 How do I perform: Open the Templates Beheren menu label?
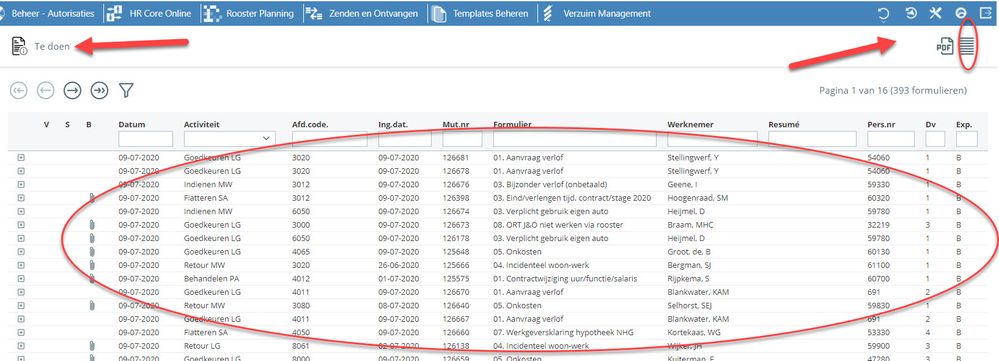[491, 13]
